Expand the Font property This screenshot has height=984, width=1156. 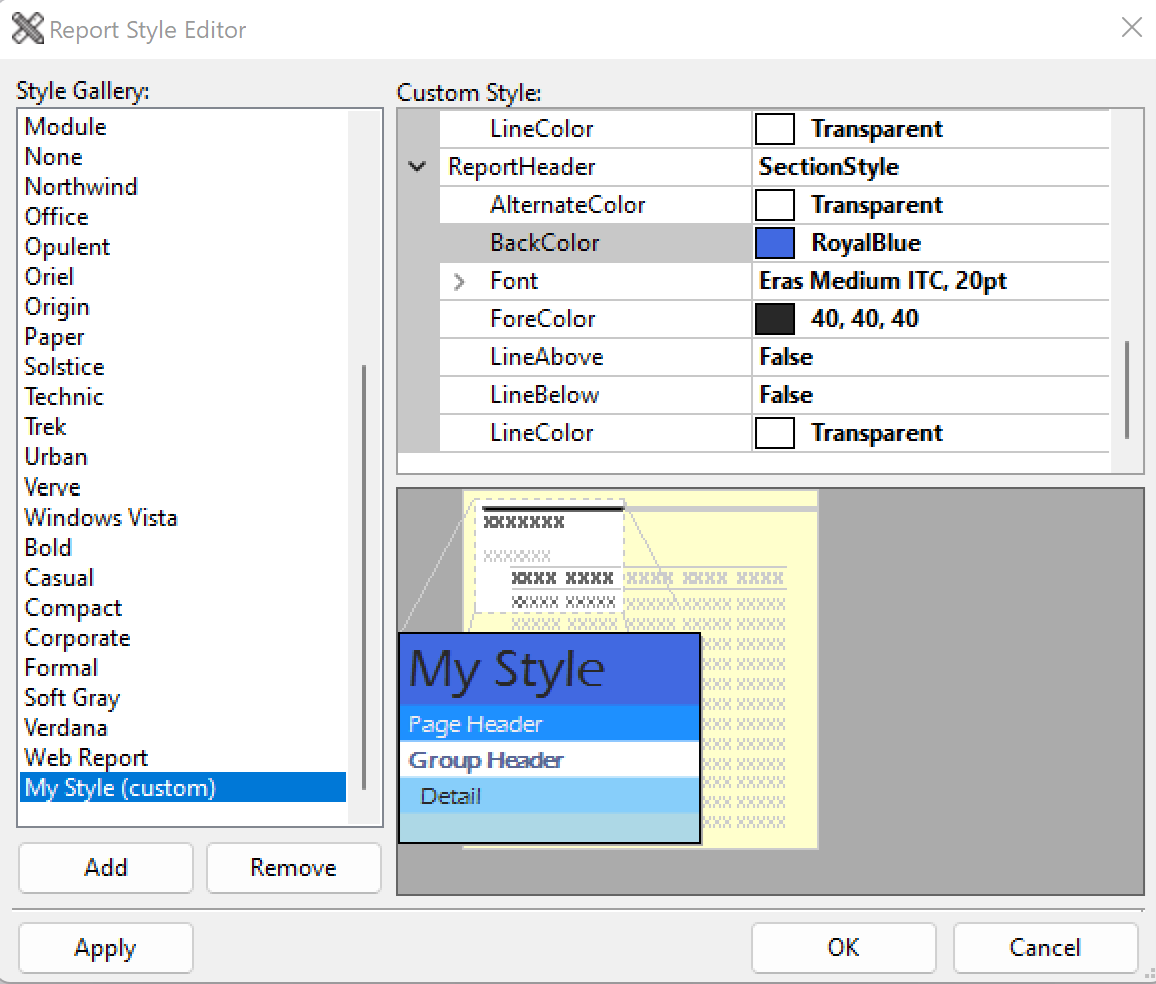(459, 281)
